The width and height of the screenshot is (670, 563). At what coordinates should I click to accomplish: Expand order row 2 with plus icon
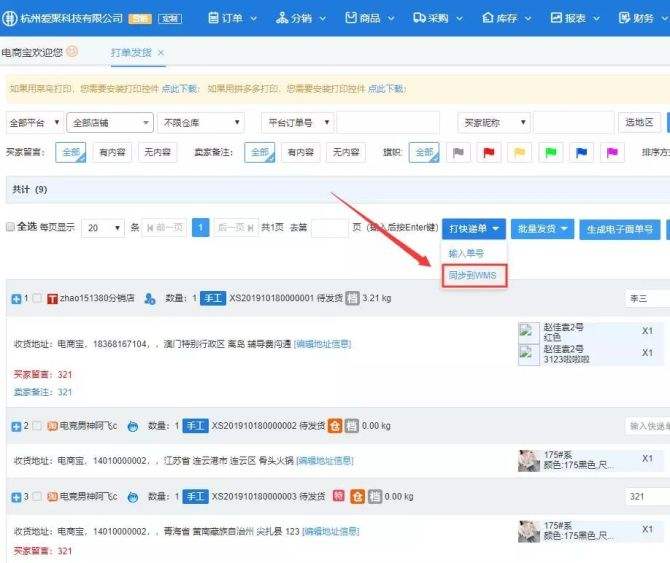point(16,426)
